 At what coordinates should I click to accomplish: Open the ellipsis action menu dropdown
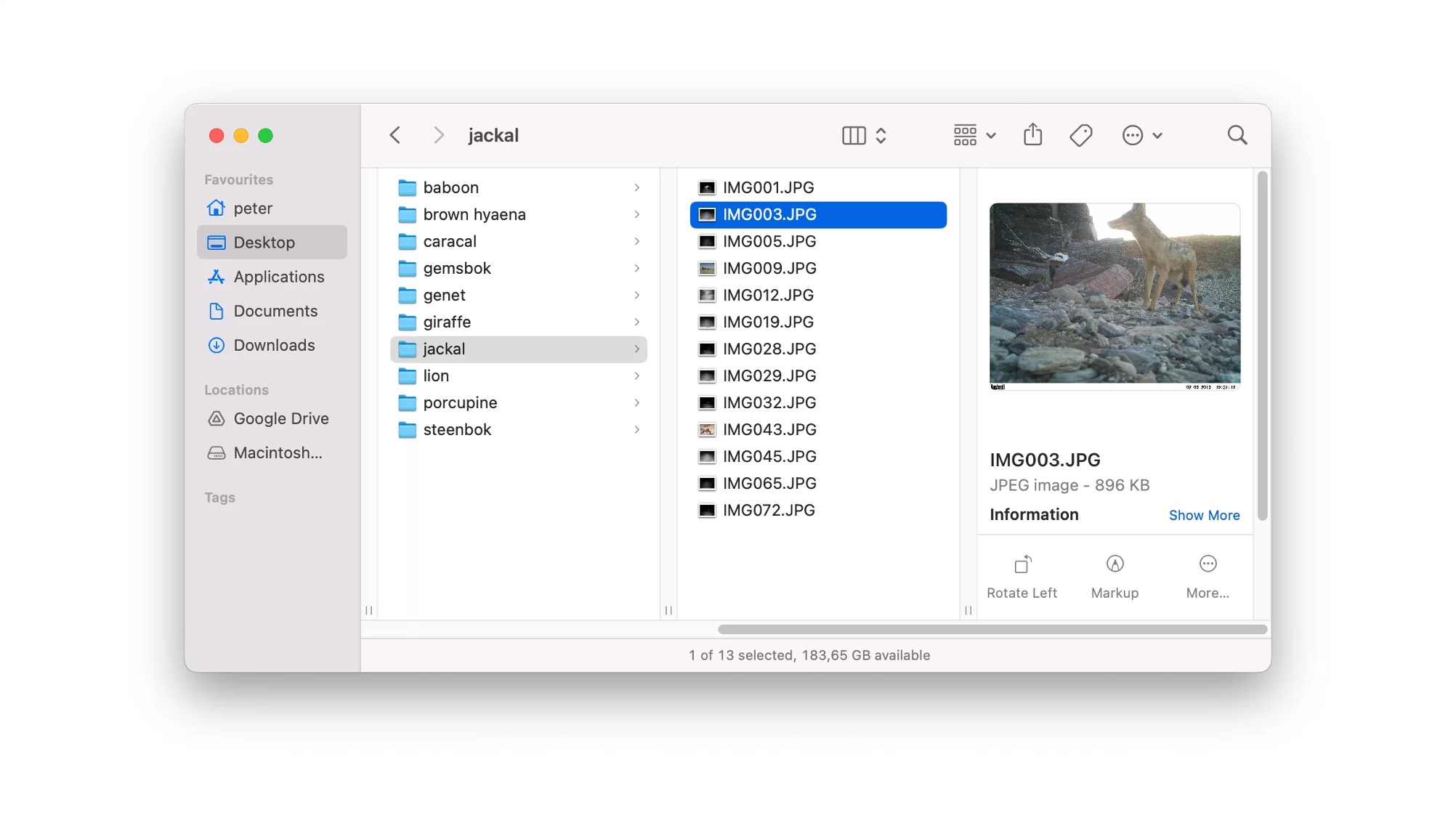click(1141, 135)
